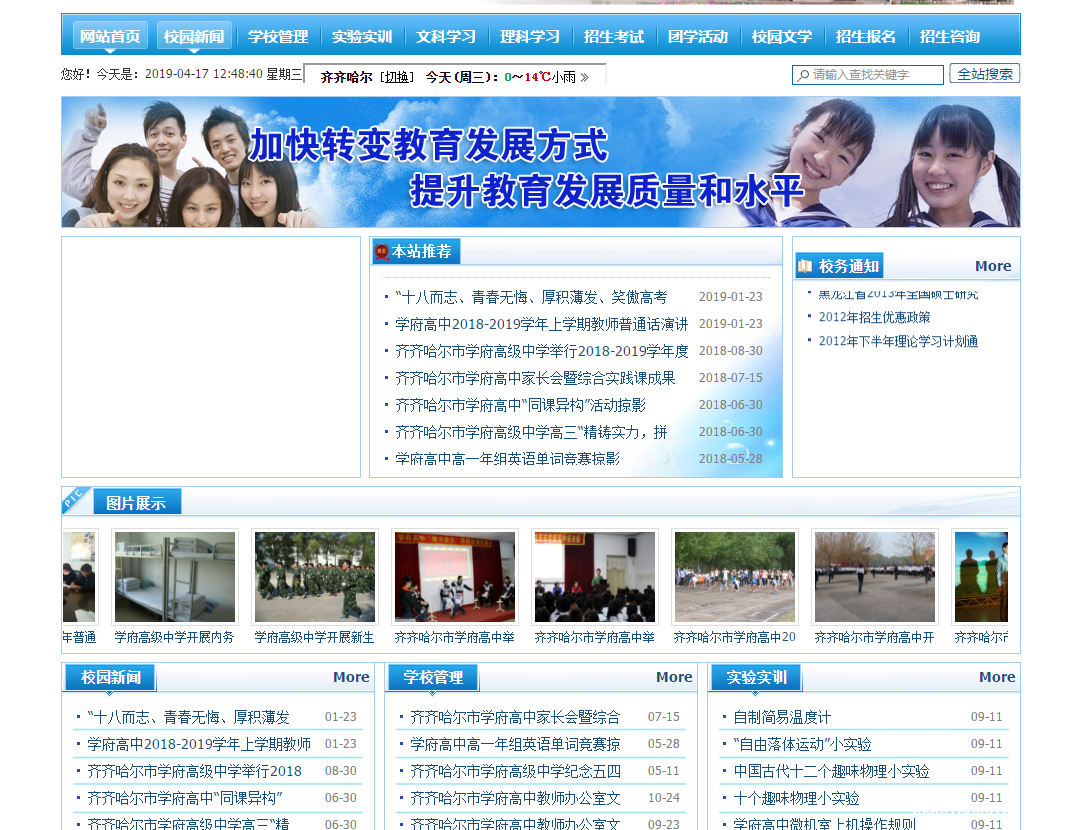Screen dimensions: 1067x830
Task: Select 校园文学 in the navigation bar
Action: pos(782,37)
